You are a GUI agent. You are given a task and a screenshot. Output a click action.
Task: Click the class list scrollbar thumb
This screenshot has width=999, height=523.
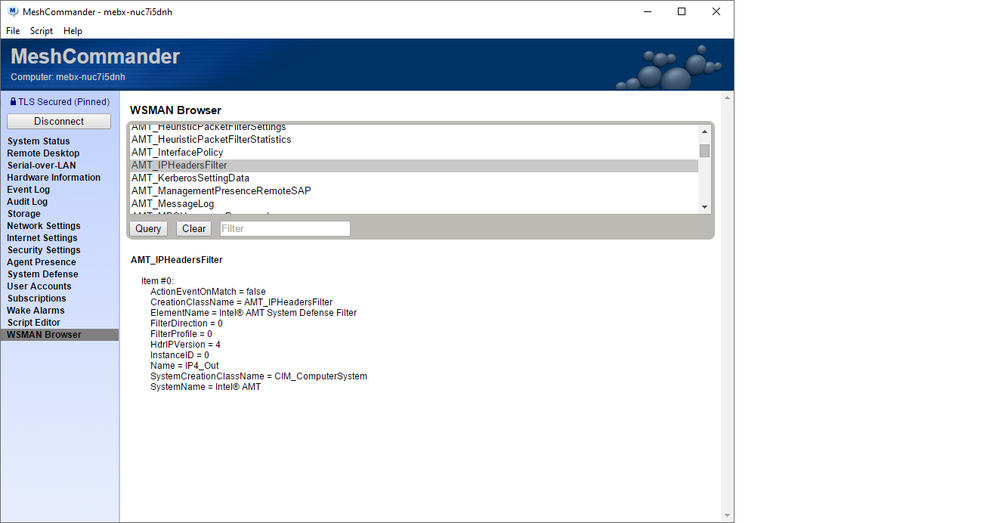[705, 151]
